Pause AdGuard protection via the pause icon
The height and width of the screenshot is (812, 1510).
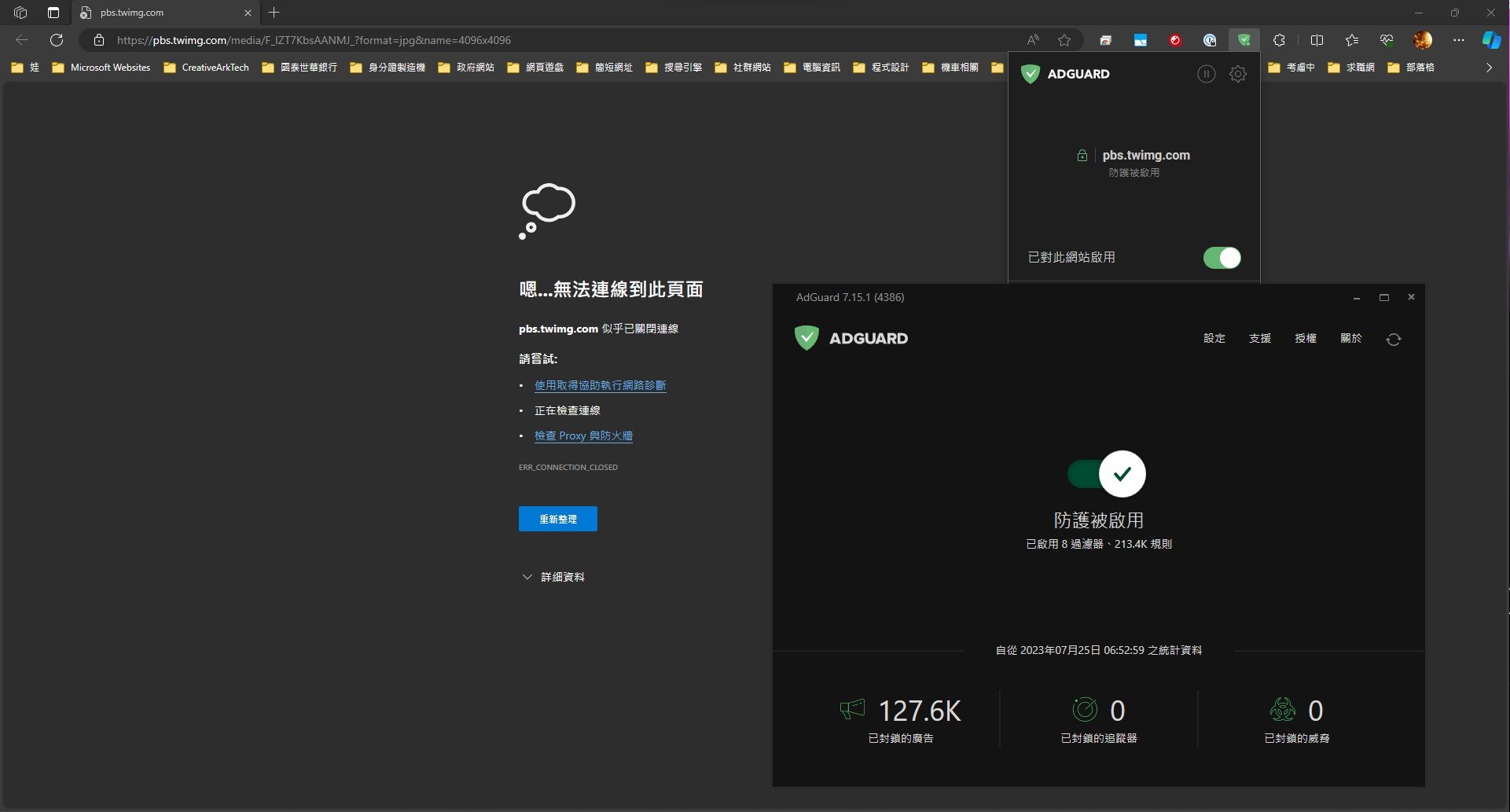coord(1207,74)
